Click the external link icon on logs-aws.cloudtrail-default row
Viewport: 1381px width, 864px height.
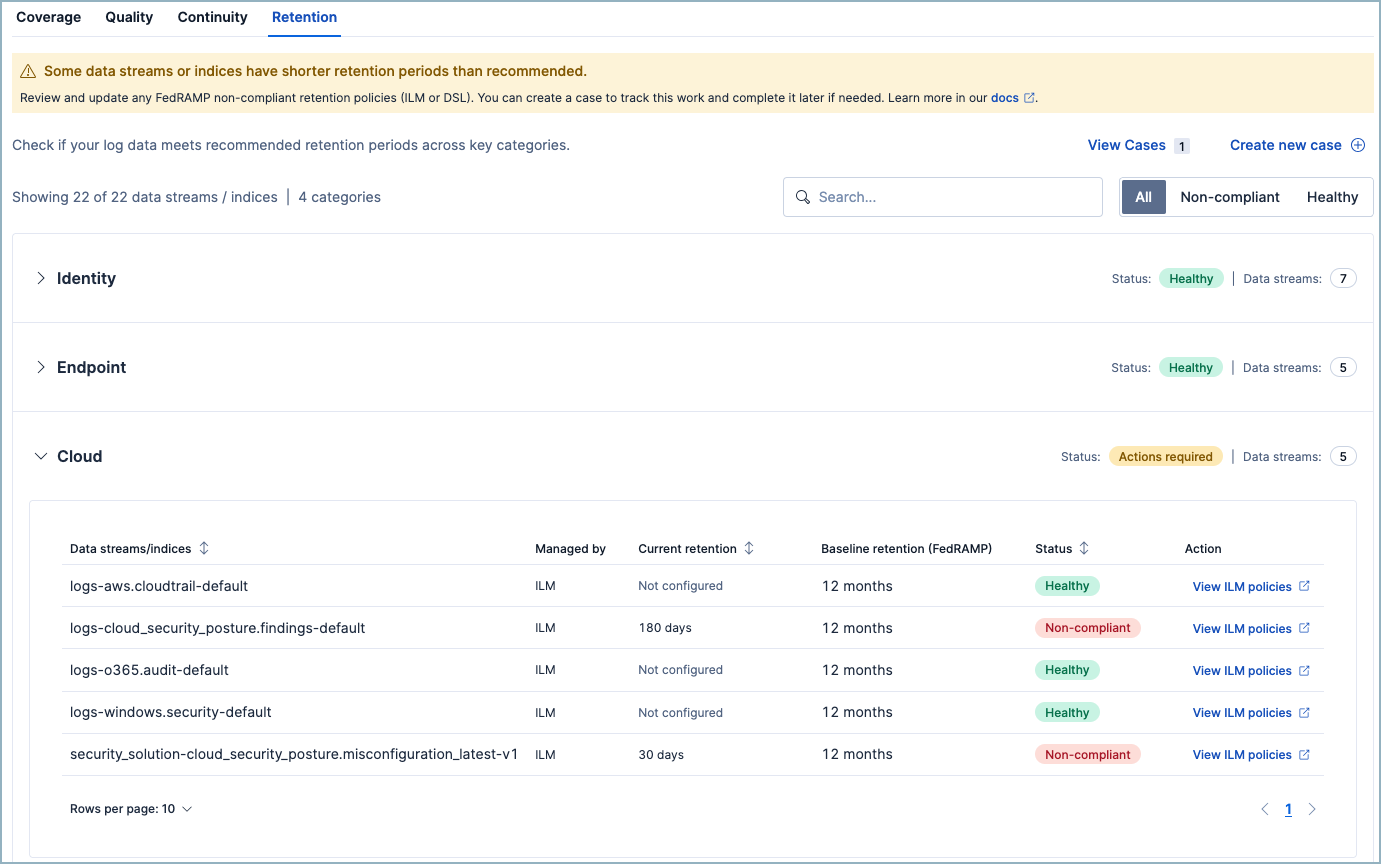tap(1303, 586)
